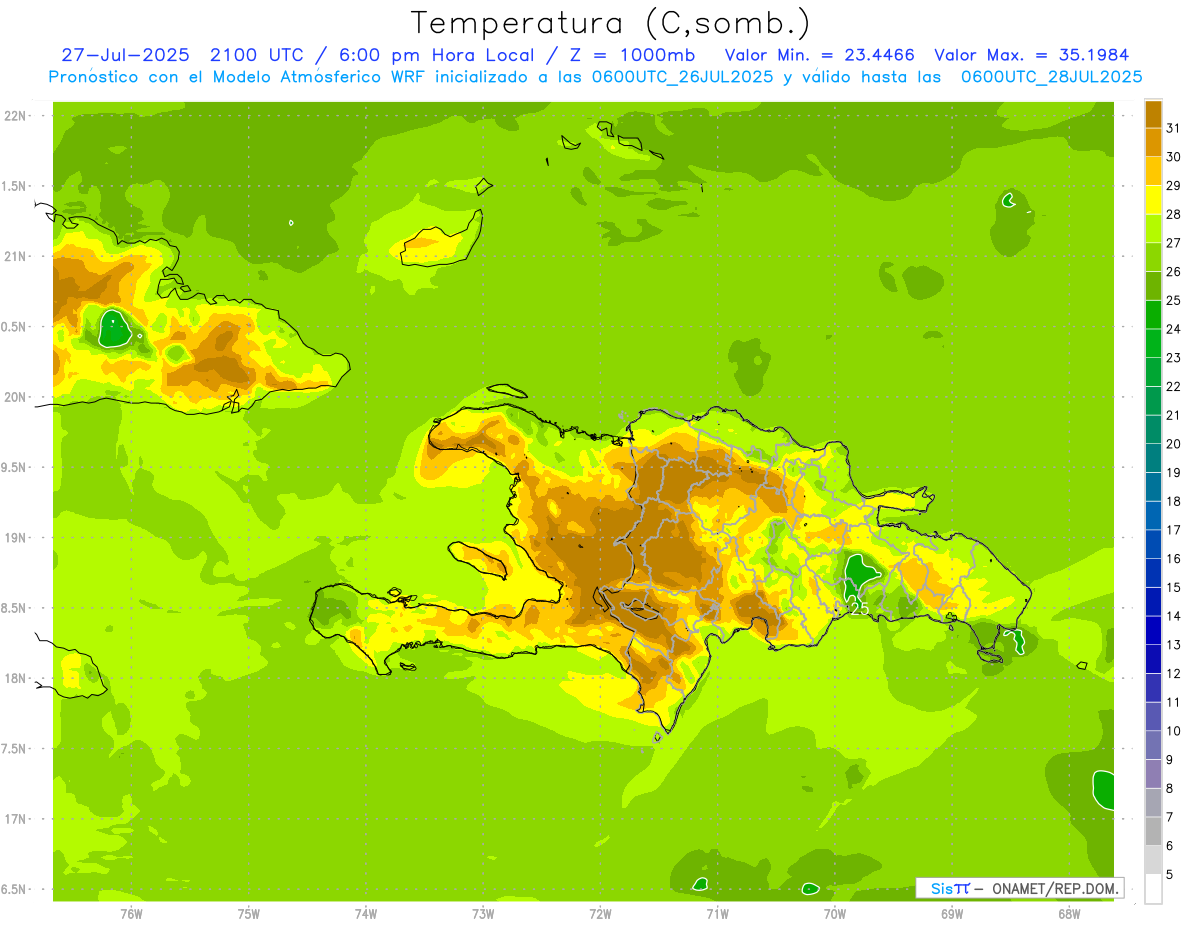This screenshot has width=1200, height=927.
Task: Click the legend value '5'
Action: click(1169, 875)
